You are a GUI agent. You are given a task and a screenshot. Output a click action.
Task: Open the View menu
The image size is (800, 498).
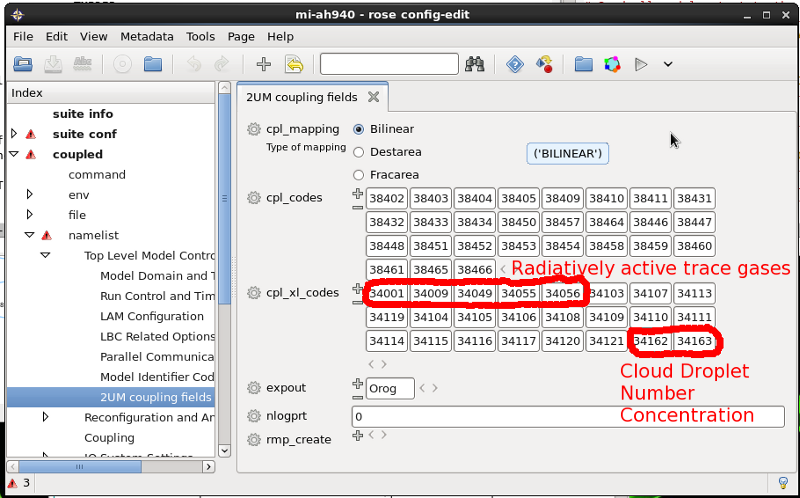(x=93, y=37)
